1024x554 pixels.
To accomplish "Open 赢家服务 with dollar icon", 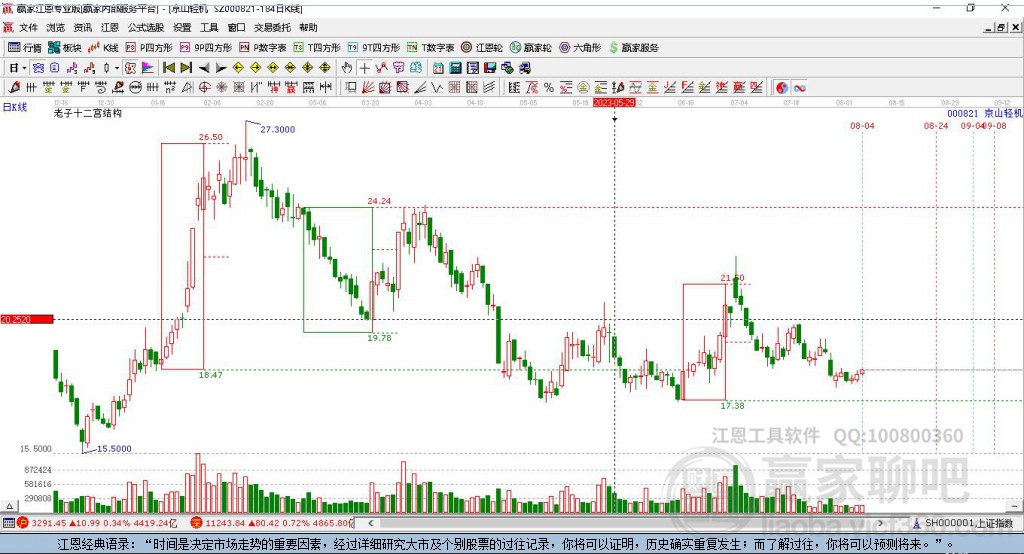I will coord(633,48).
